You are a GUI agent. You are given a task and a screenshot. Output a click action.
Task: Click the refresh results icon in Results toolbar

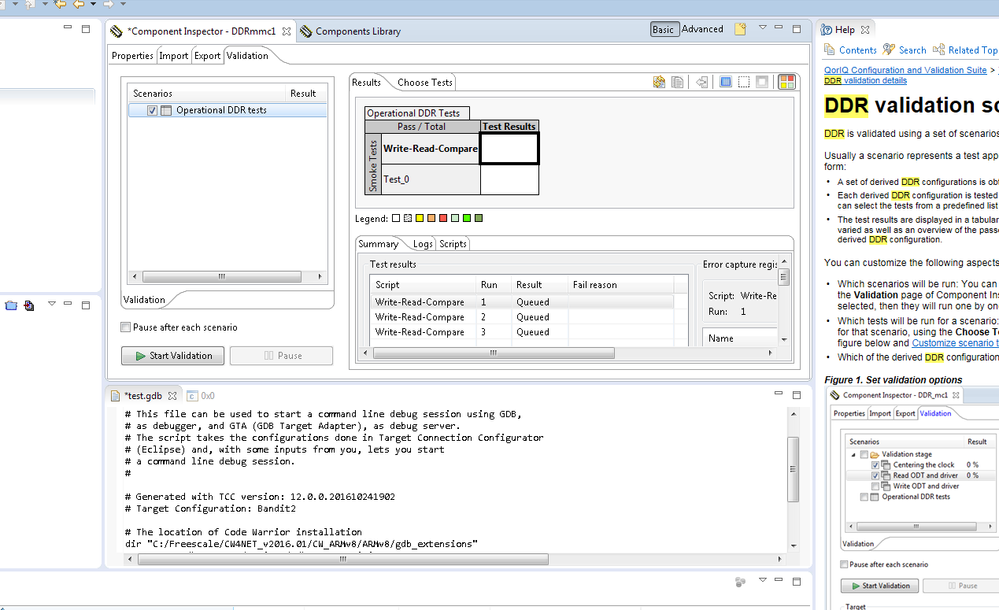tap(659, 82)
